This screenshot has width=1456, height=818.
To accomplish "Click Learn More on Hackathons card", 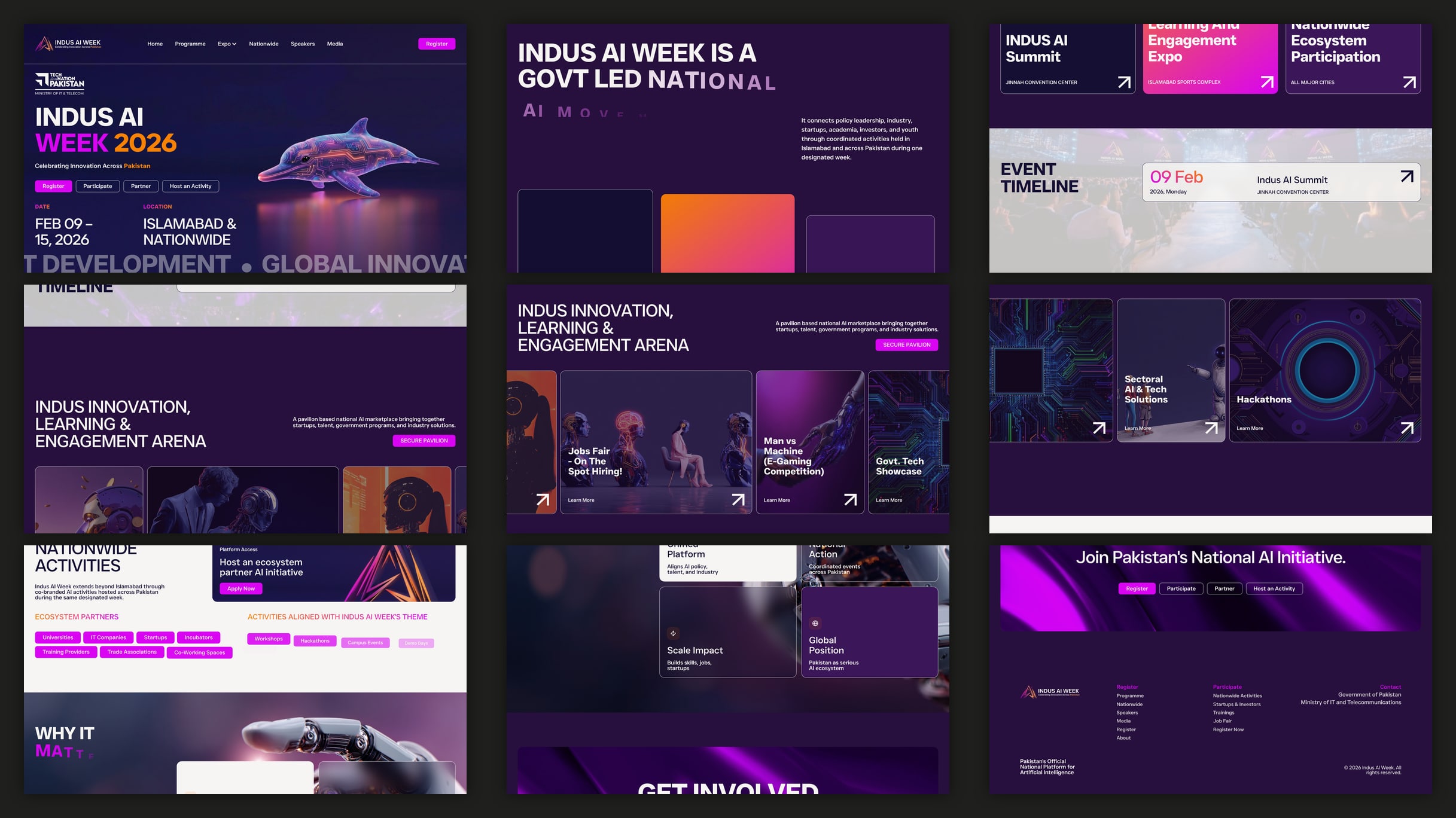I will (1250, 428).
